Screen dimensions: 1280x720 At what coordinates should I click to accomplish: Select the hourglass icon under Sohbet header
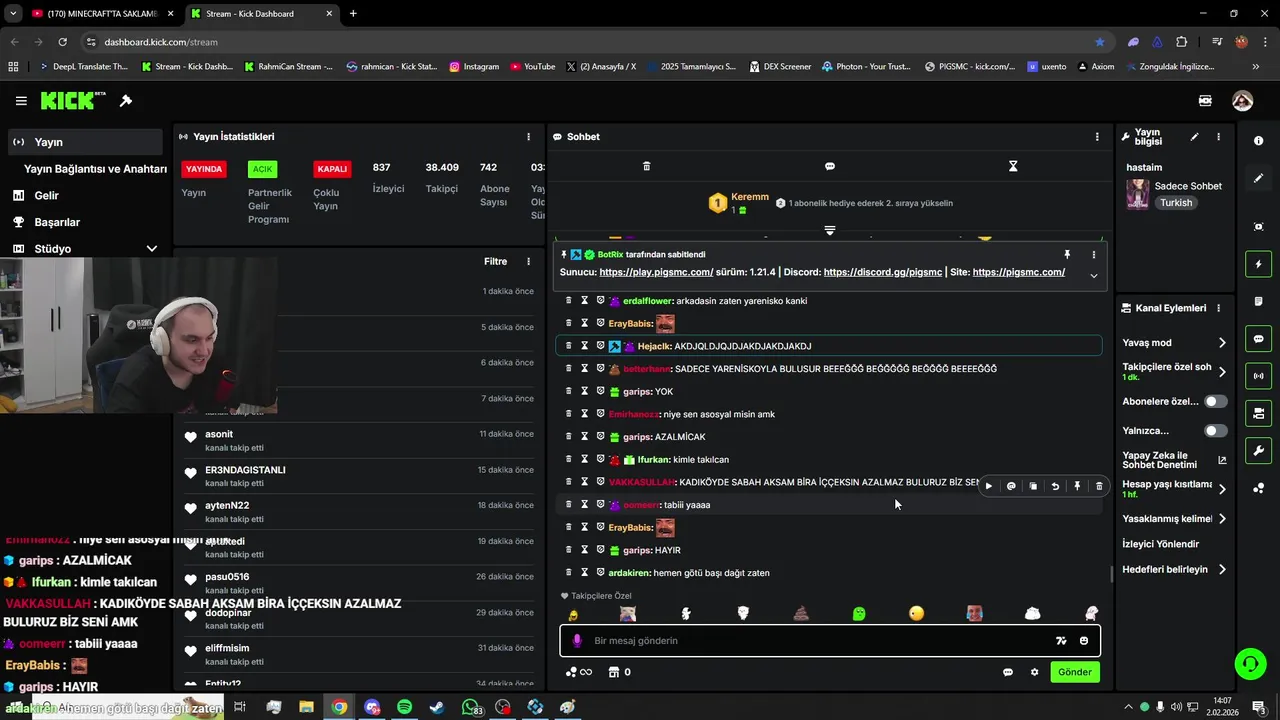[1012, 166]
